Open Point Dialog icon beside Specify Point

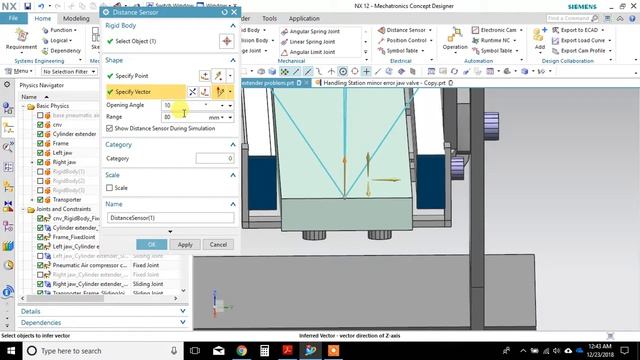click(x=205, y=76)
